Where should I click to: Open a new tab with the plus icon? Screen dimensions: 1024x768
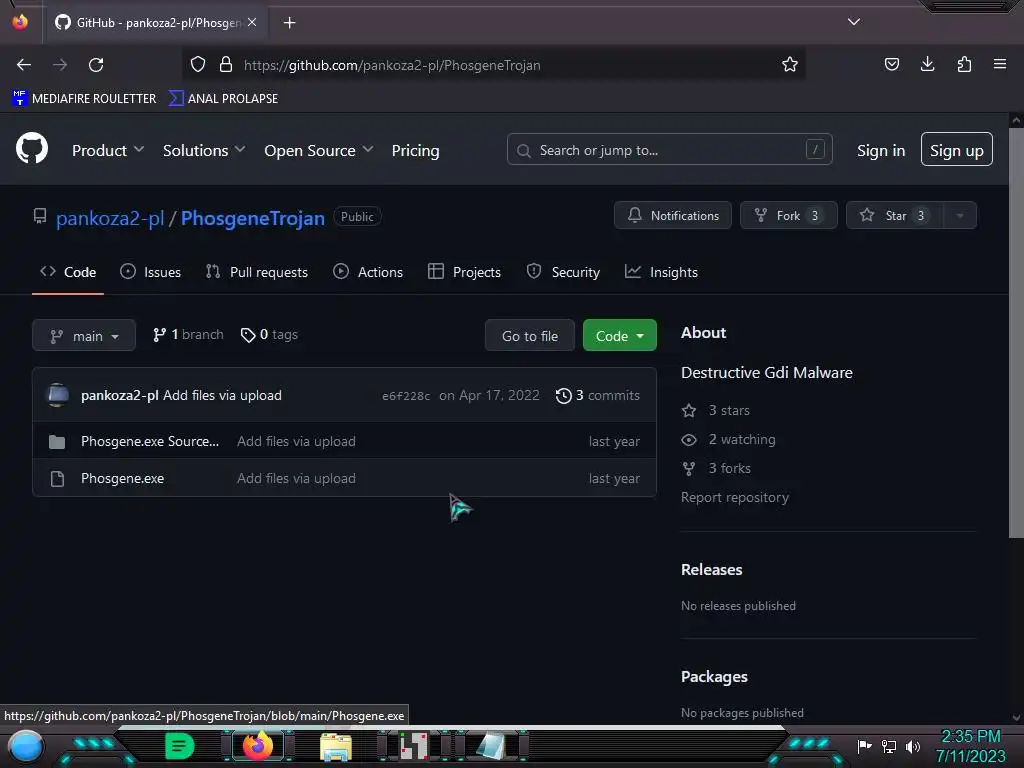[289, 23]
